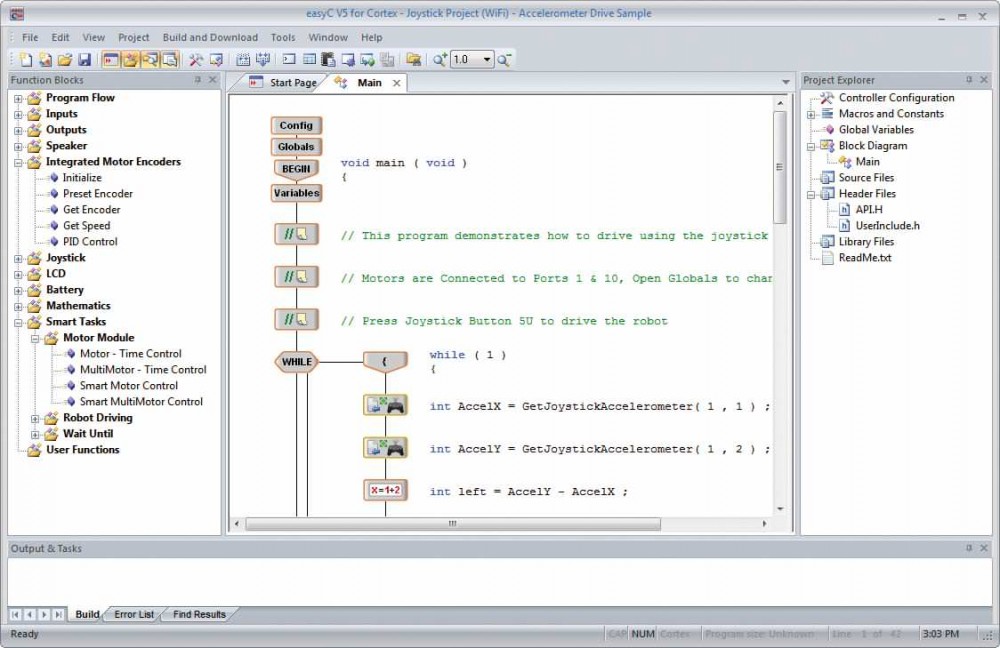The height and width of the screenshot is (648, 1000).
Task: Click the WHILE loop block
Action: [x=297, y=362]
